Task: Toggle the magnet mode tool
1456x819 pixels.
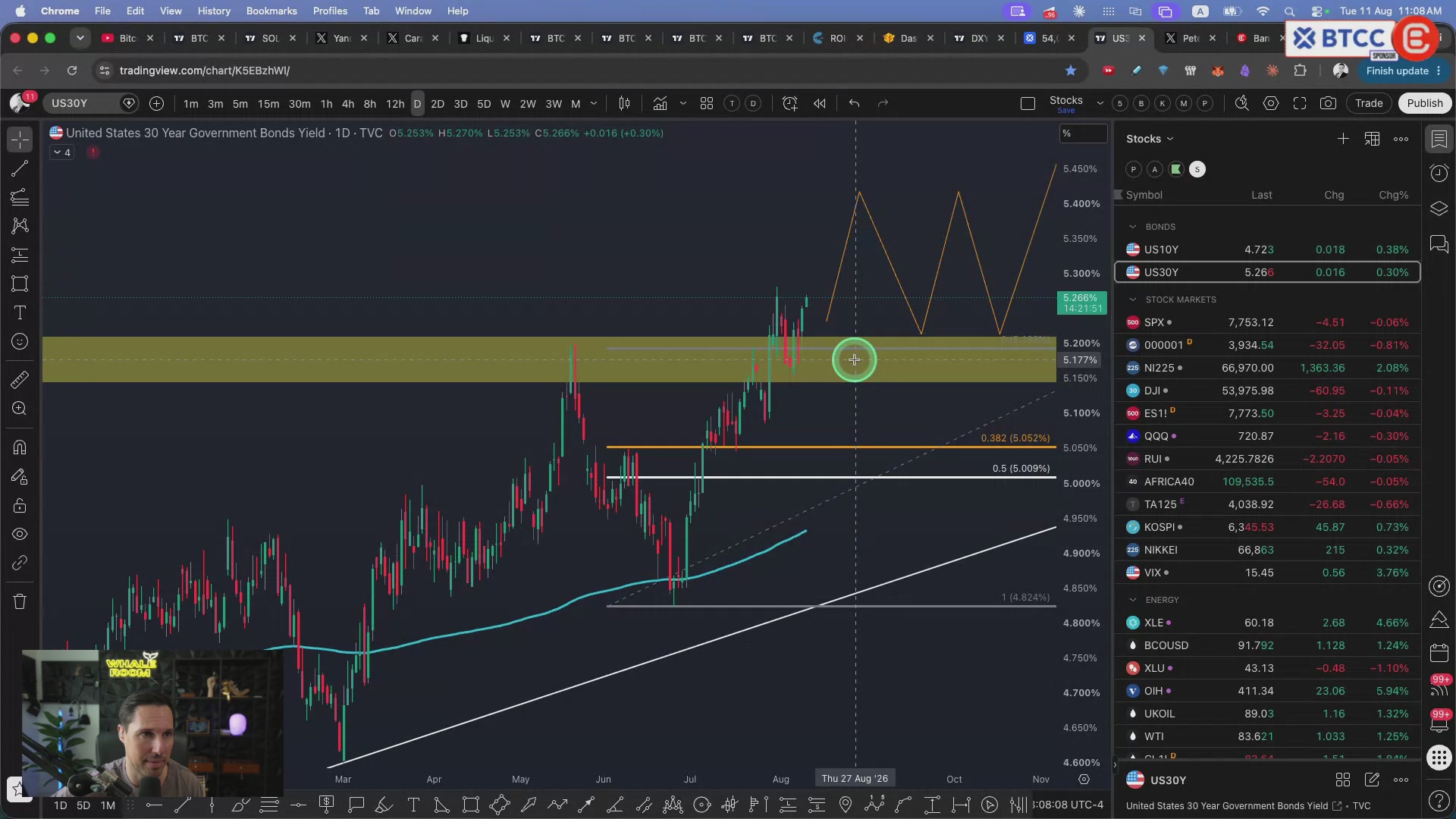Action: click(x=20, y=447)
